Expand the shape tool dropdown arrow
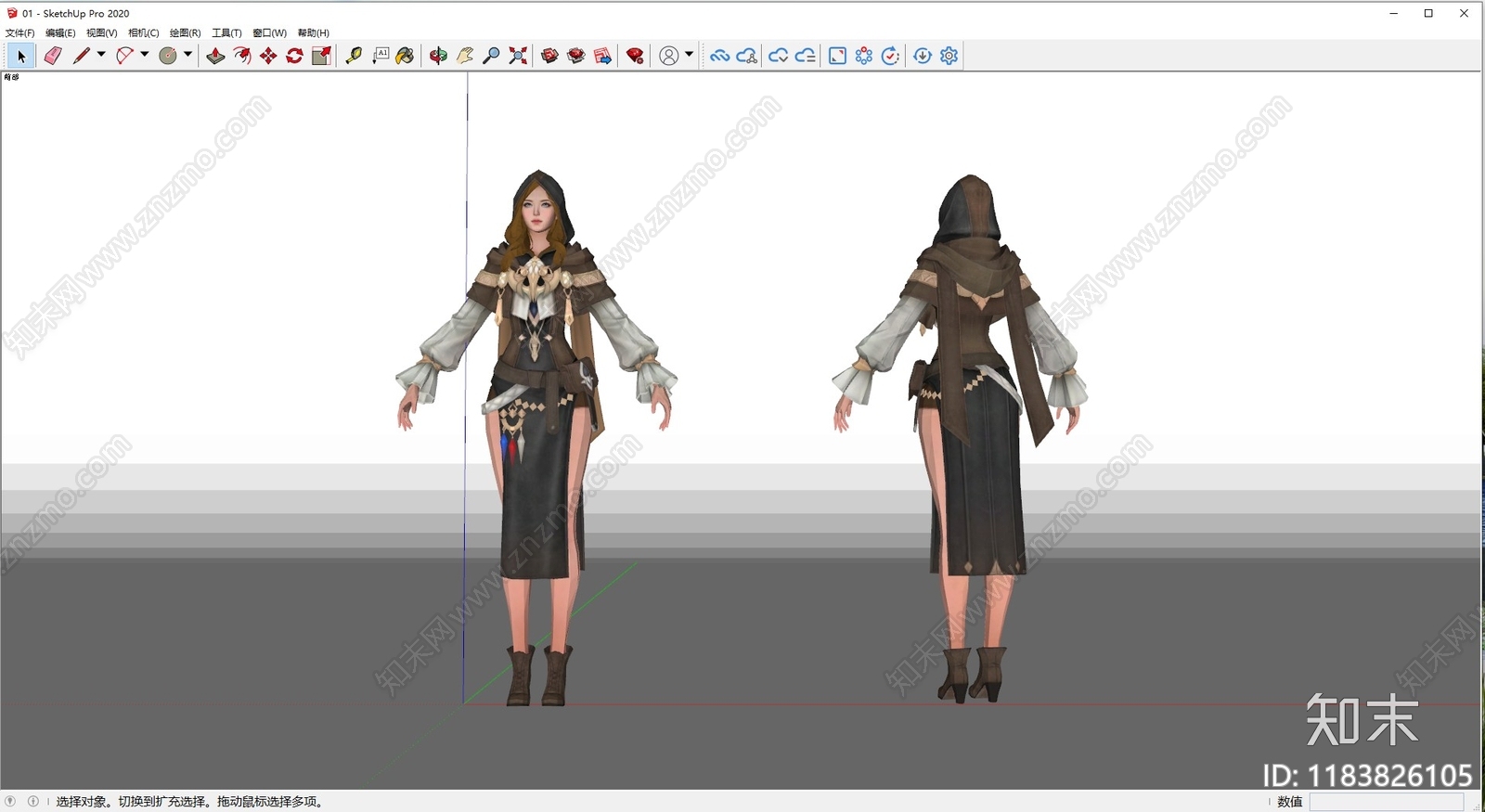1485x812 pixels. pos(187,55)
